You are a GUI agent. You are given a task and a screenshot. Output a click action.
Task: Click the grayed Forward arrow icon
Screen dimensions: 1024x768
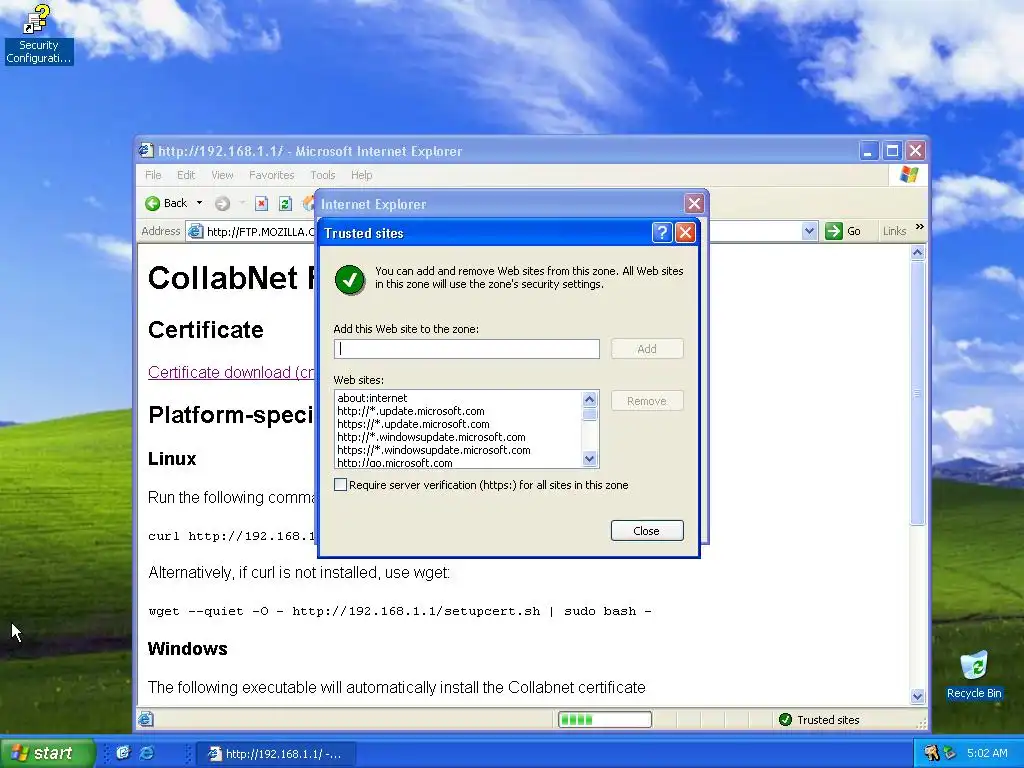tap(222, 204)
